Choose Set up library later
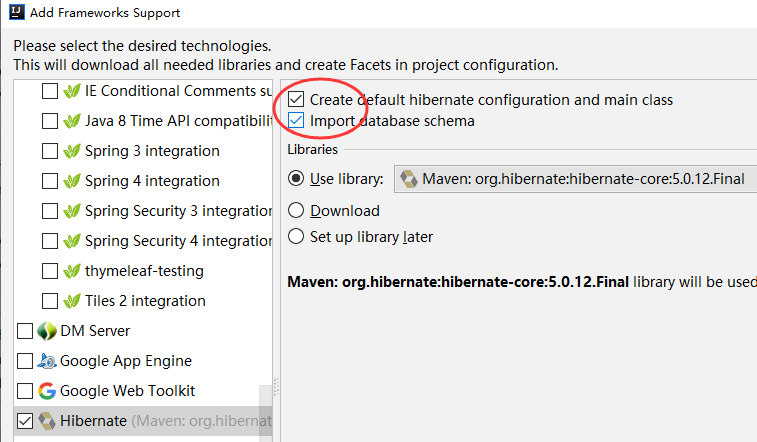The image size is (757, 442). 296,237
